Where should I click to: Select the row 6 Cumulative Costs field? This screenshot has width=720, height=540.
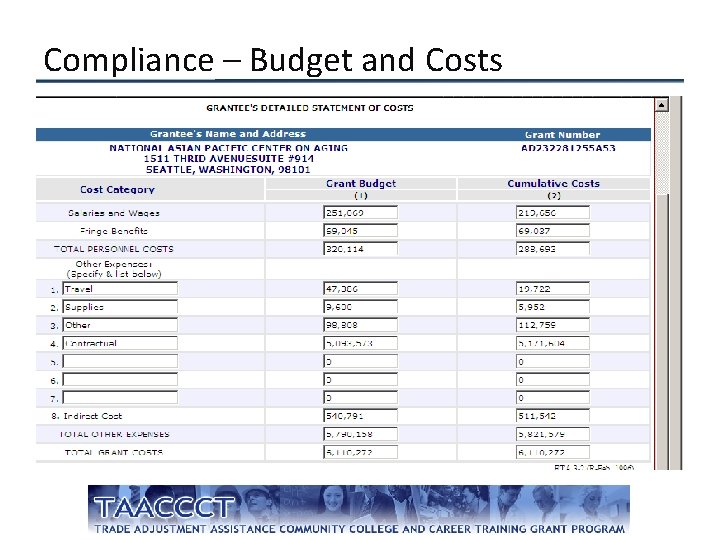553,379
